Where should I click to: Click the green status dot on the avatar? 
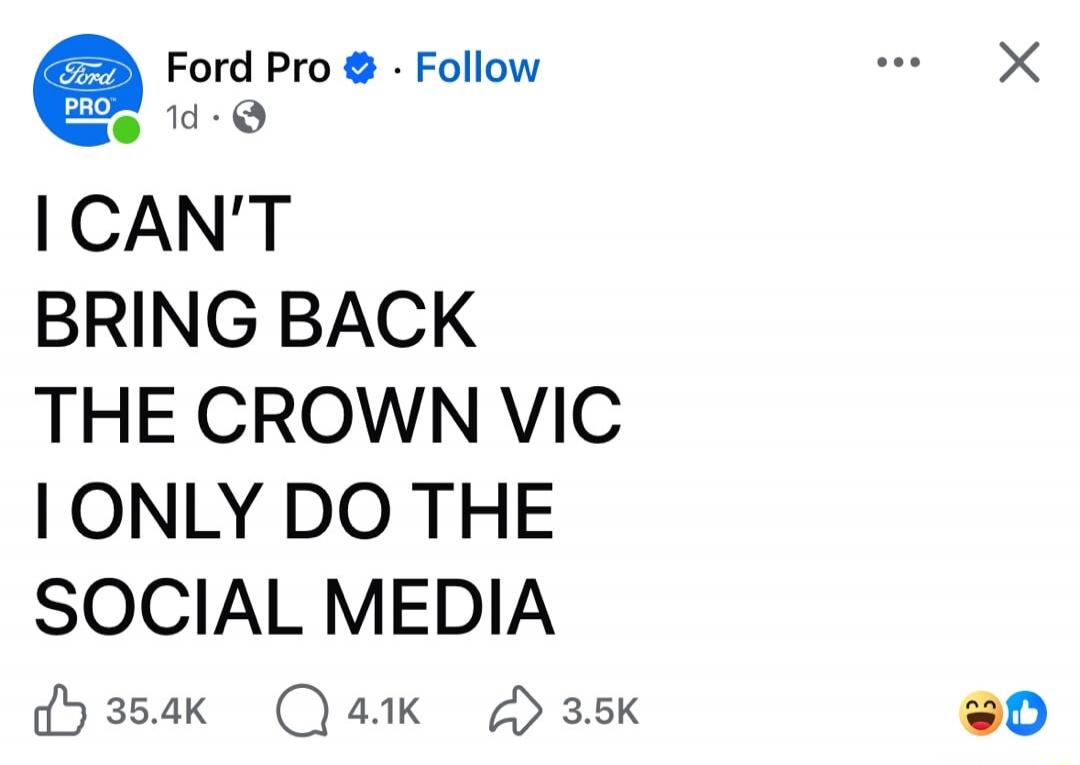126,127
